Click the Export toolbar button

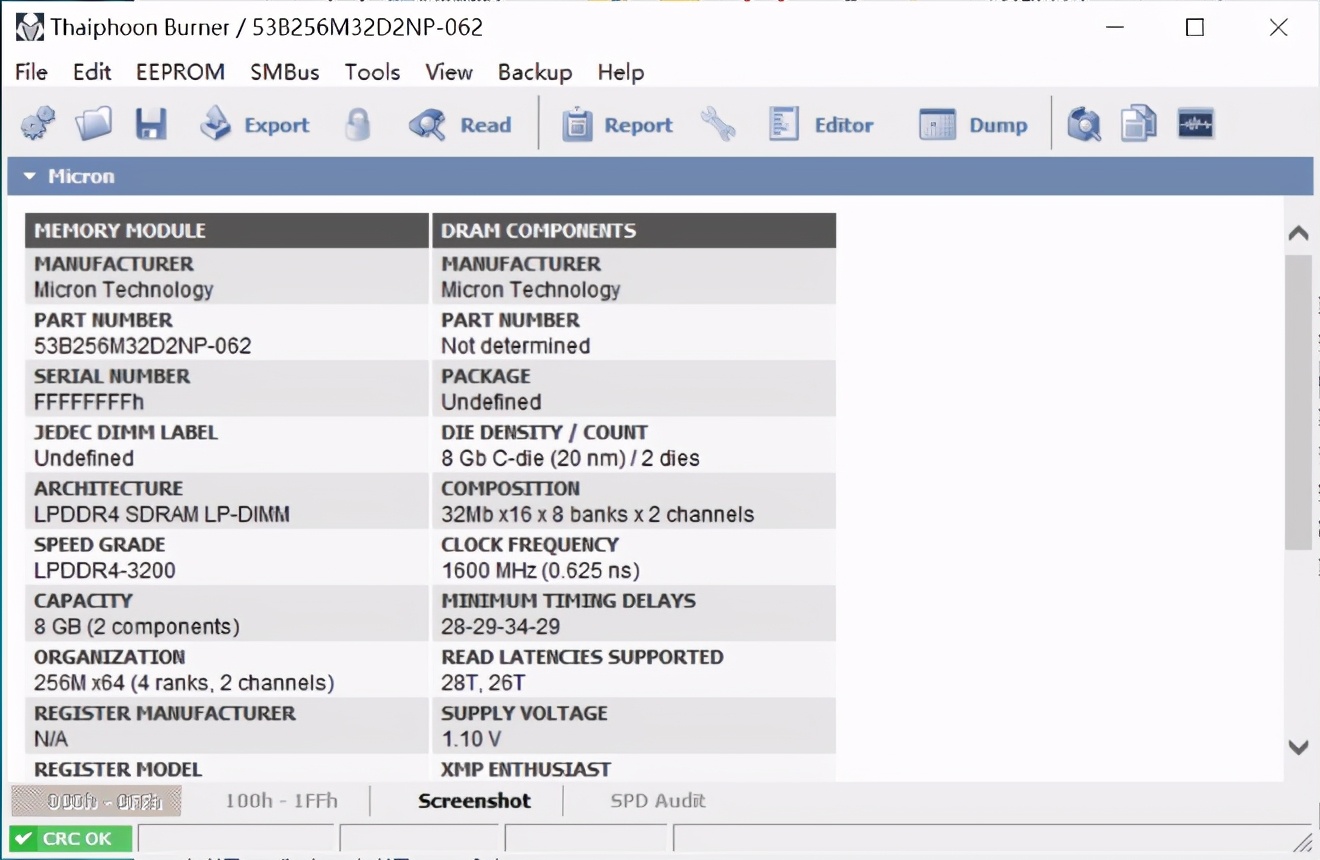click(x=254, y=125)
